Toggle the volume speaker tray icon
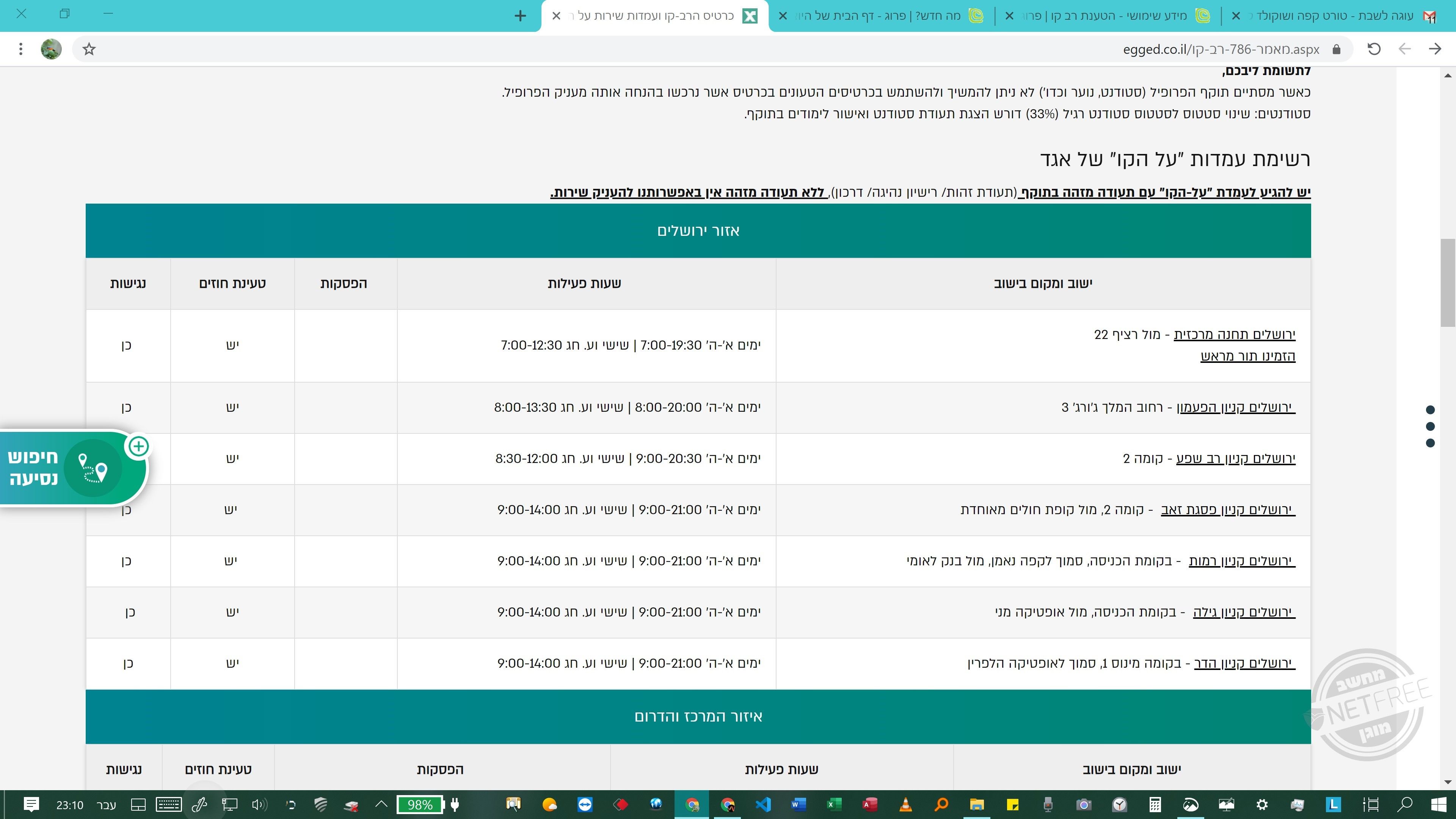Viewport: 1456px width, 819px height. pyautogui.click(x=259, y=804)
